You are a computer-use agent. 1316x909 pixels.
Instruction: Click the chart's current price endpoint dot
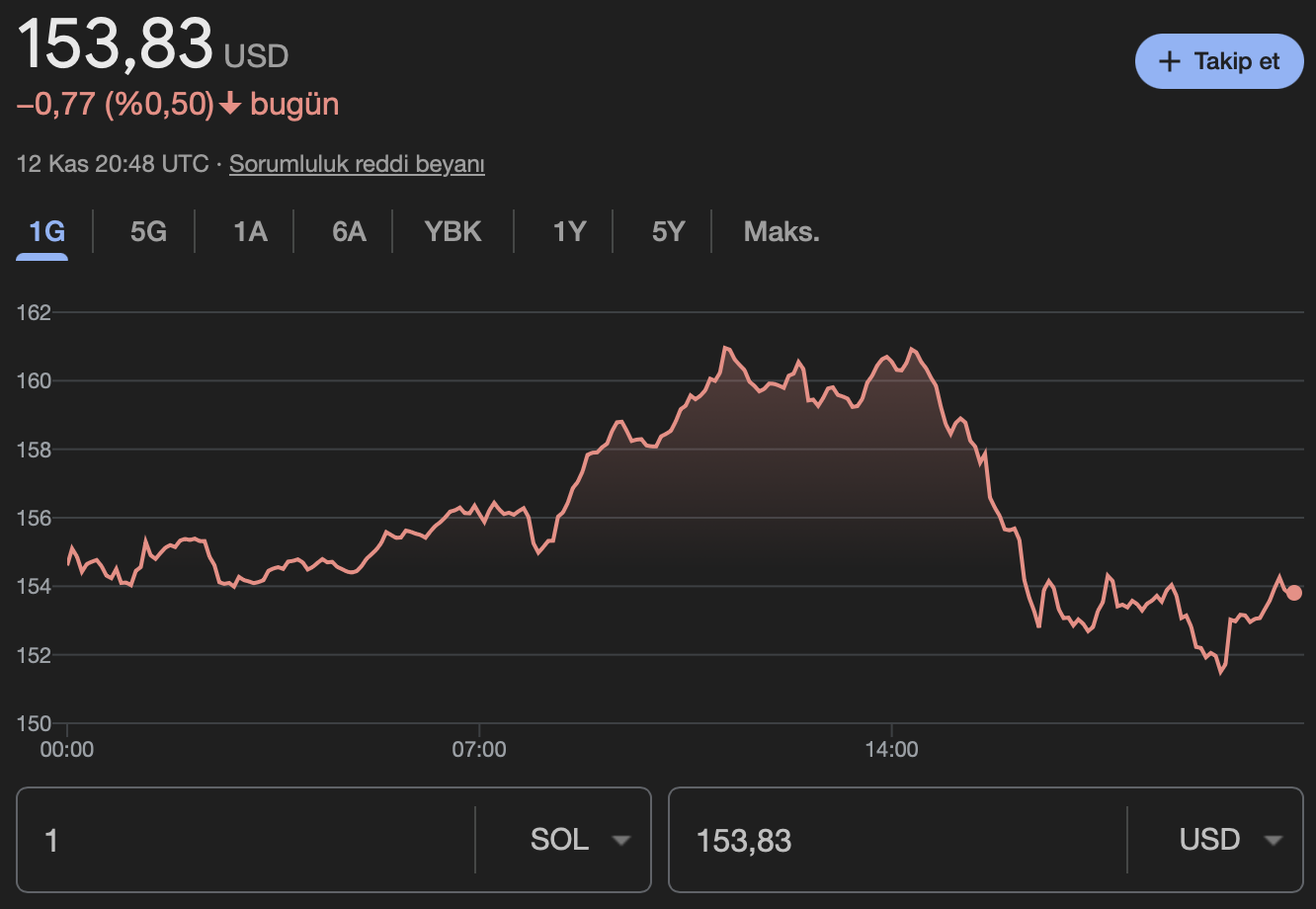1294,593
